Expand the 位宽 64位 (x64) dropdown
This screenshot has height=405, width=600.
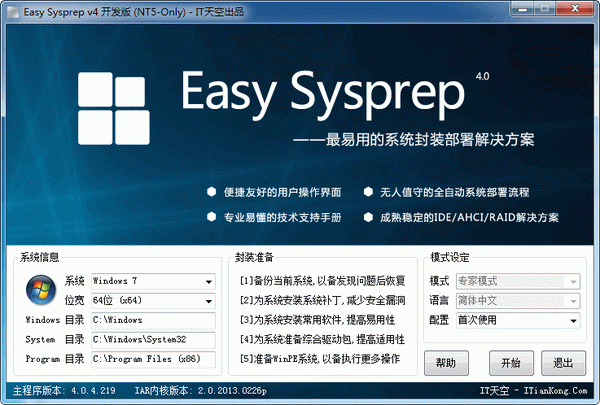pos(153,301)
